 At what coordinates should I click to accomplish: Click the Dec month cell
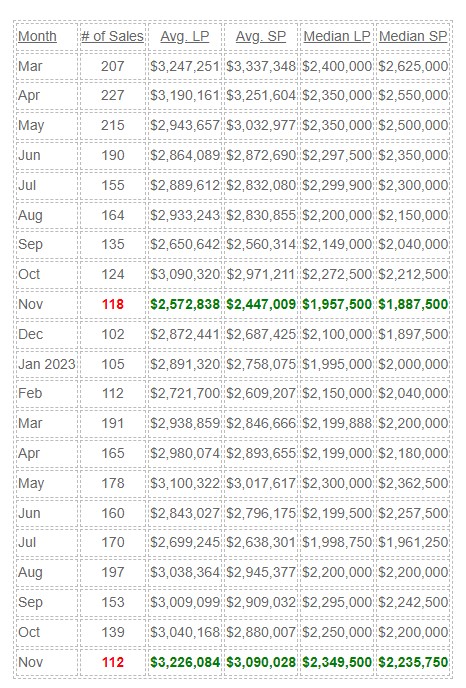coord(31,334)
